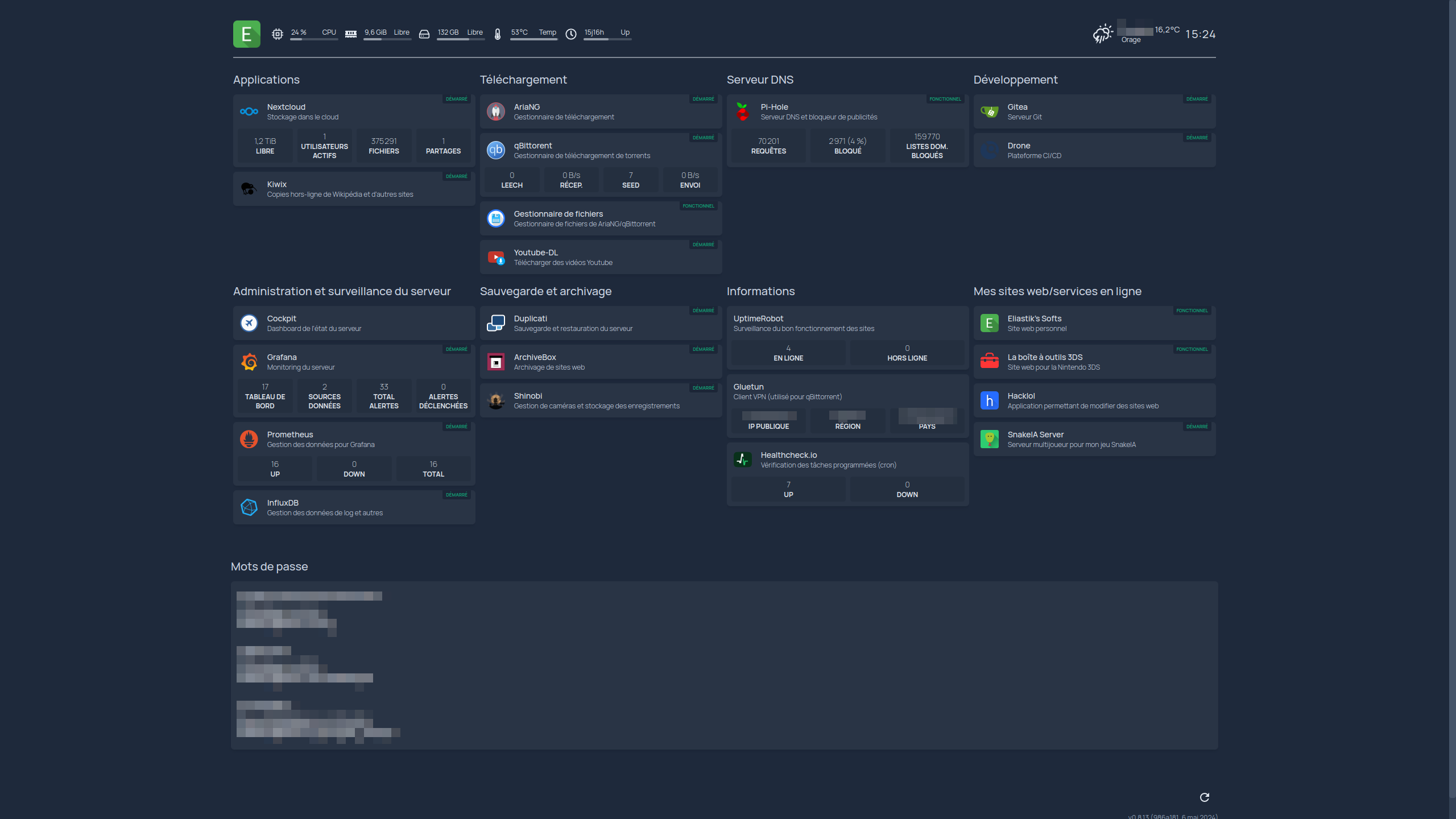Click the Pi-Hole raspberry icon
The height and width of the screenshot is (819, 1456).
point(743,111)
